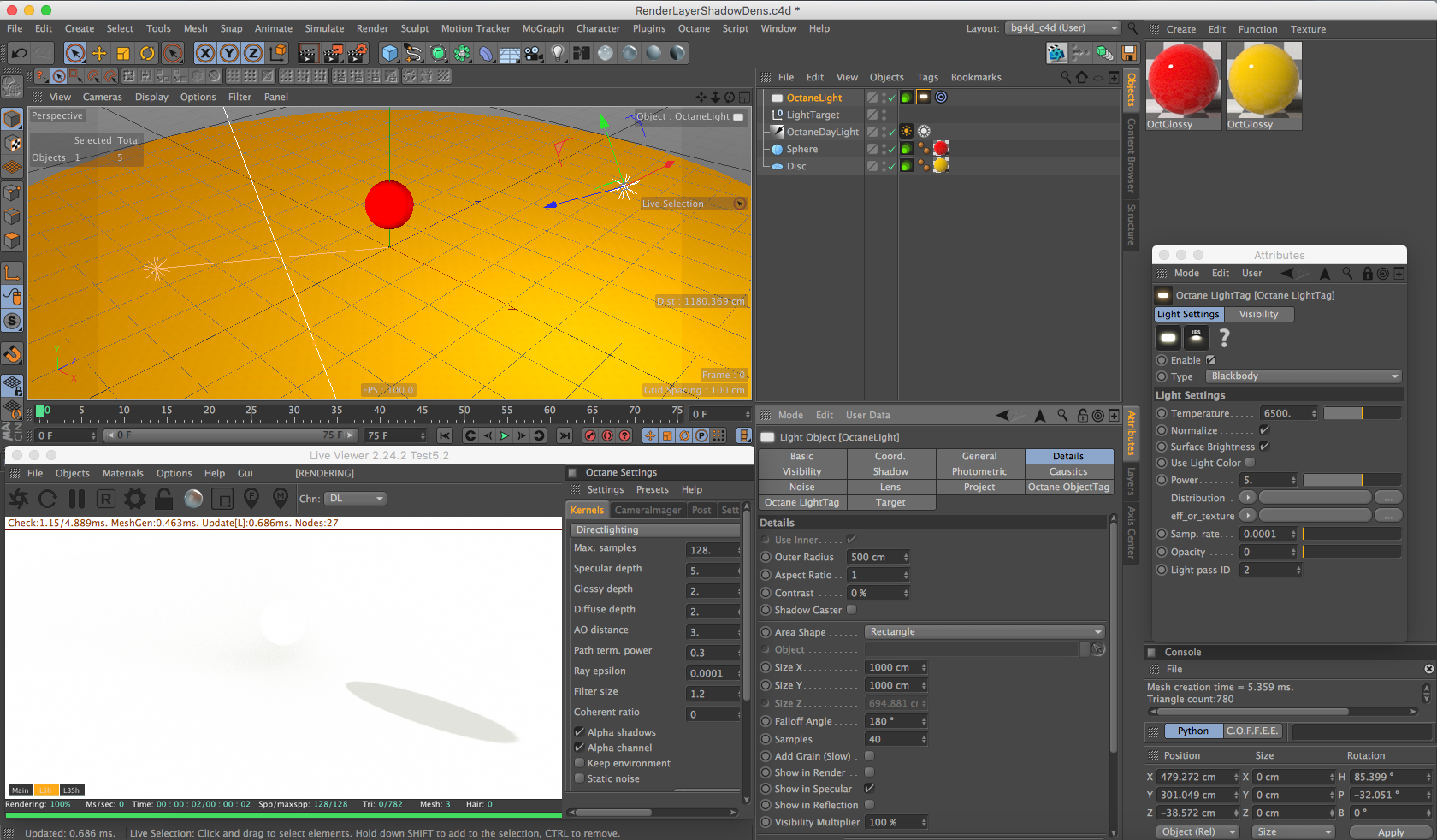
Task: Select the Move tool in the toolbar
Action: [99, 53]
